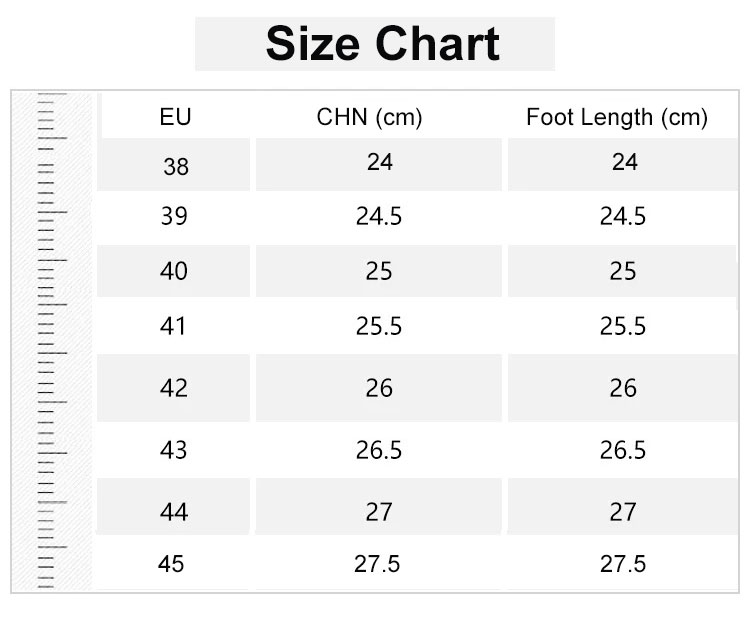Choose EU size 41 cell

pos(174,326)
